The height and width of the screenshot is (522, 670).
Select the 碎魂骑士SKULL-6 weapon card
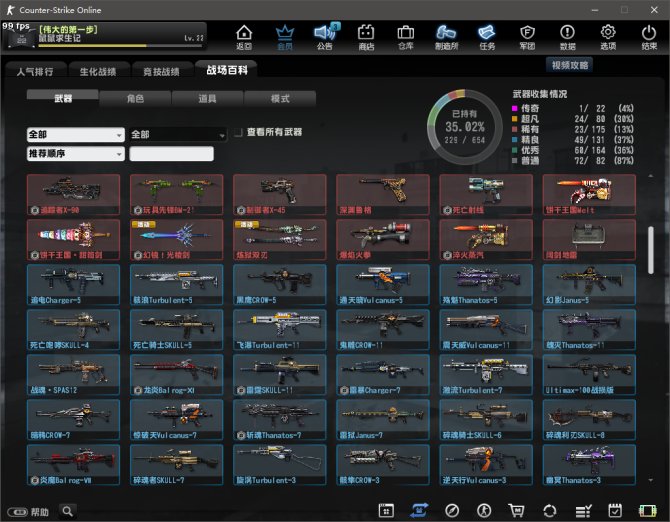[x=486, y=420]
